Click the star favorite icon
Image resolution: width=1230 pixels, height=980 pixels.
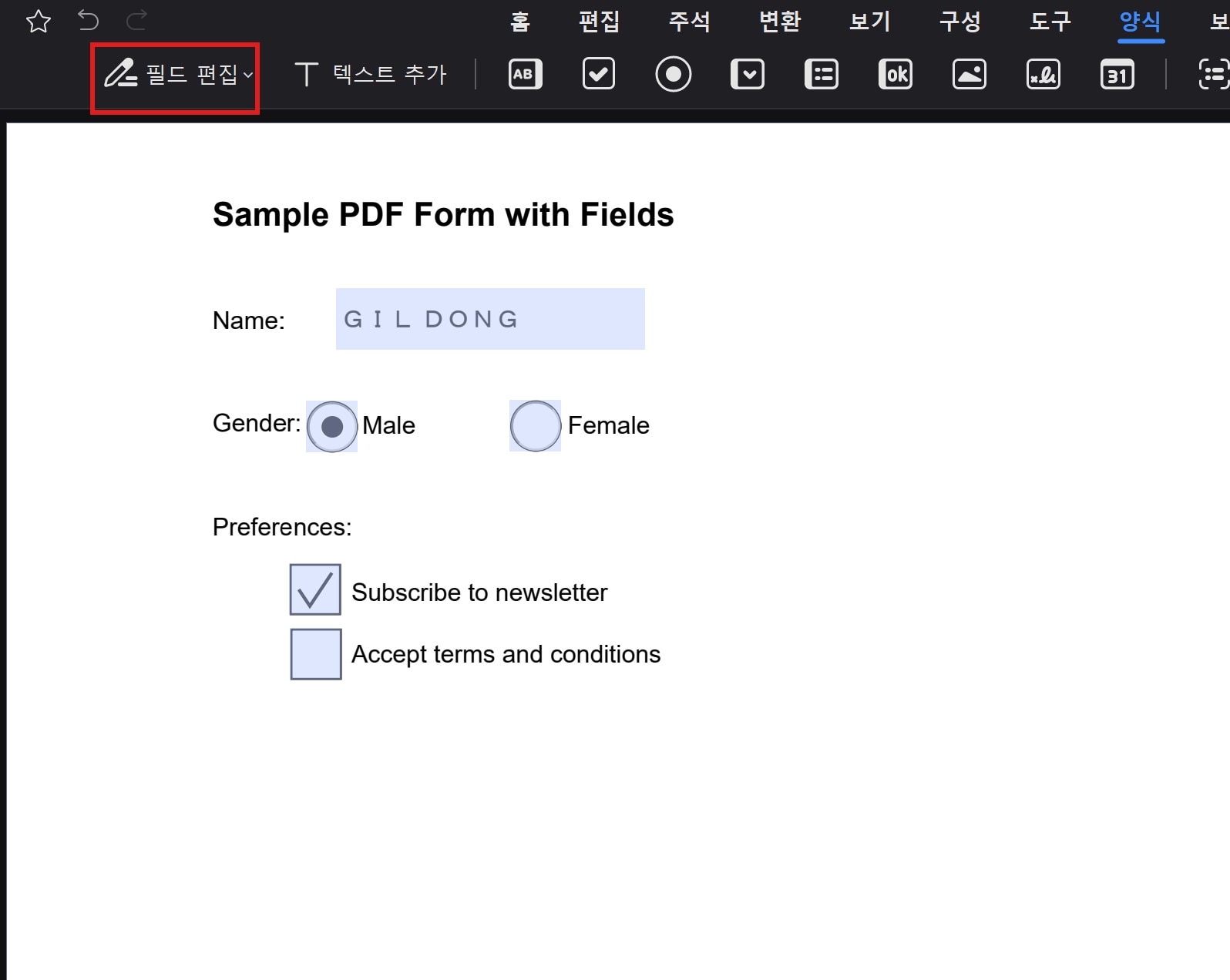tap(39, 21)
